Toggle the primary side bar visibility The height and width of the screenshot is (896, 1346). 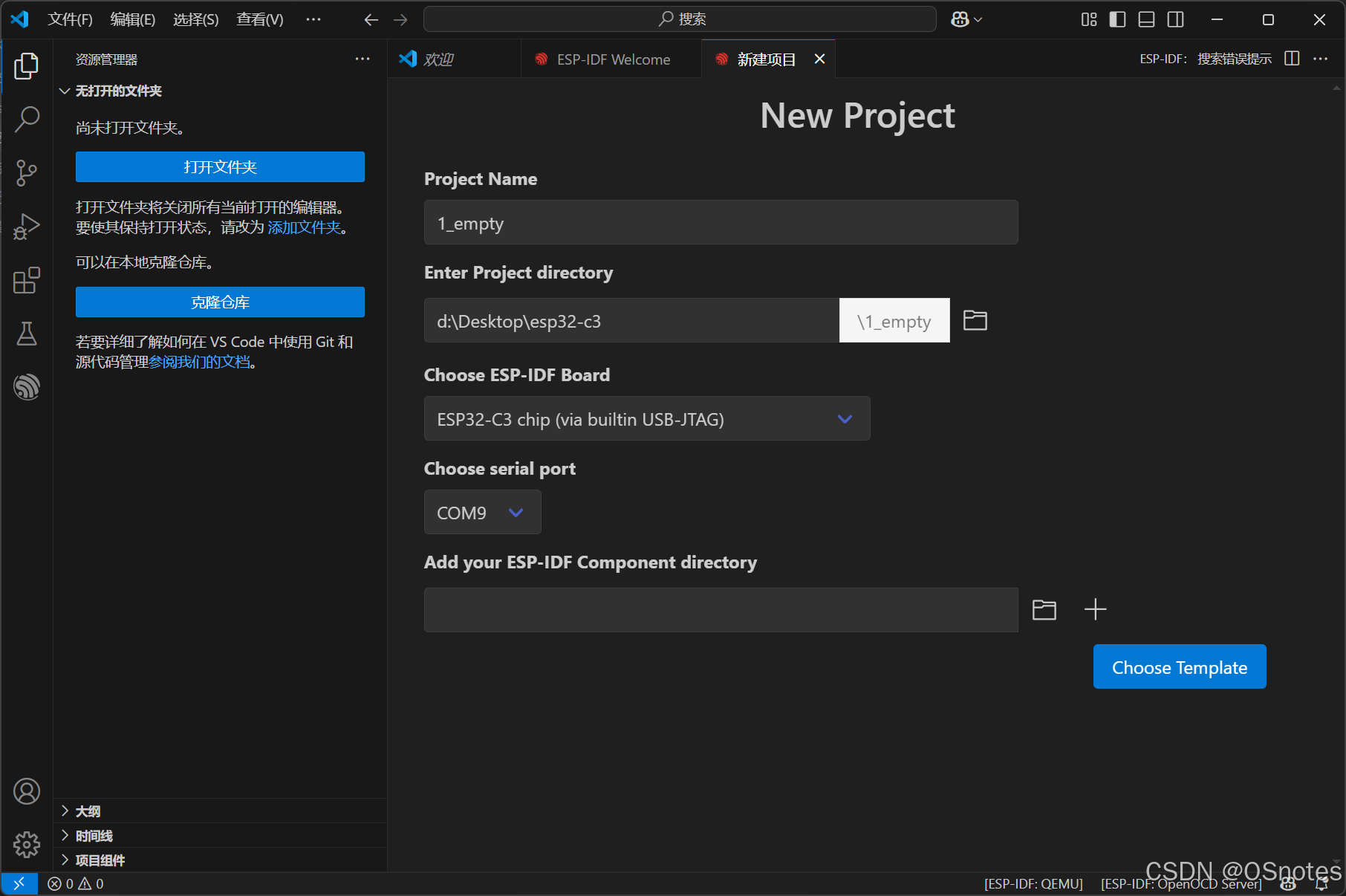point(1117,19)
